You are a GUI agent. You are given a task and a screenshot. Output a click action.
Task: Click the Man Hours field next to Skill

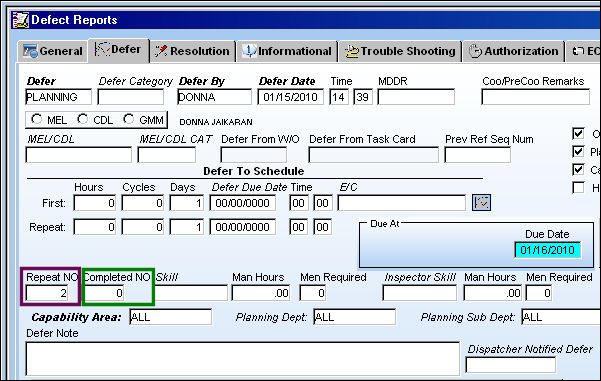pyautogui.click(x=261, y=293)
